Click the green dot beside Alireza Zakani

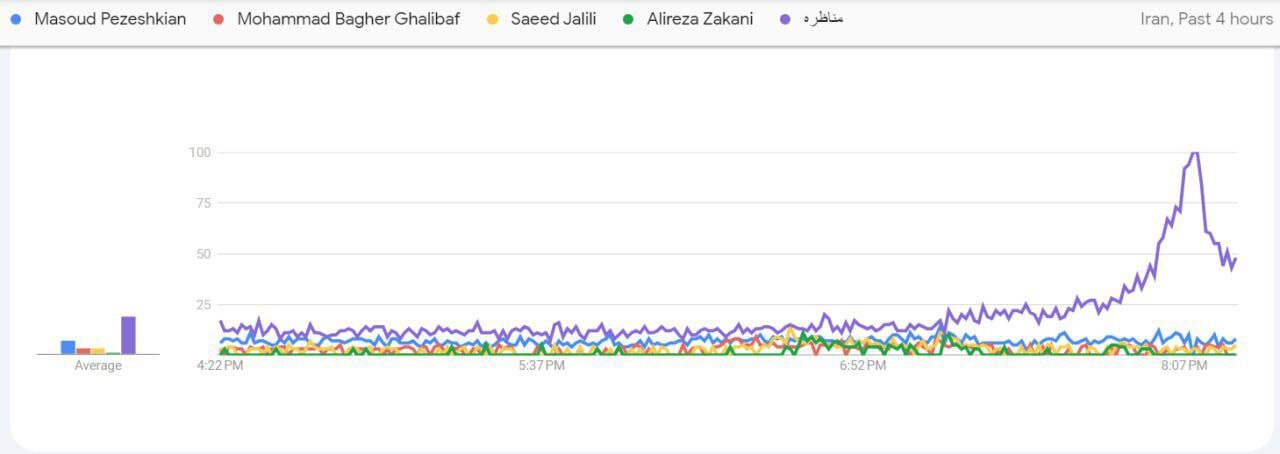point(628,19)
